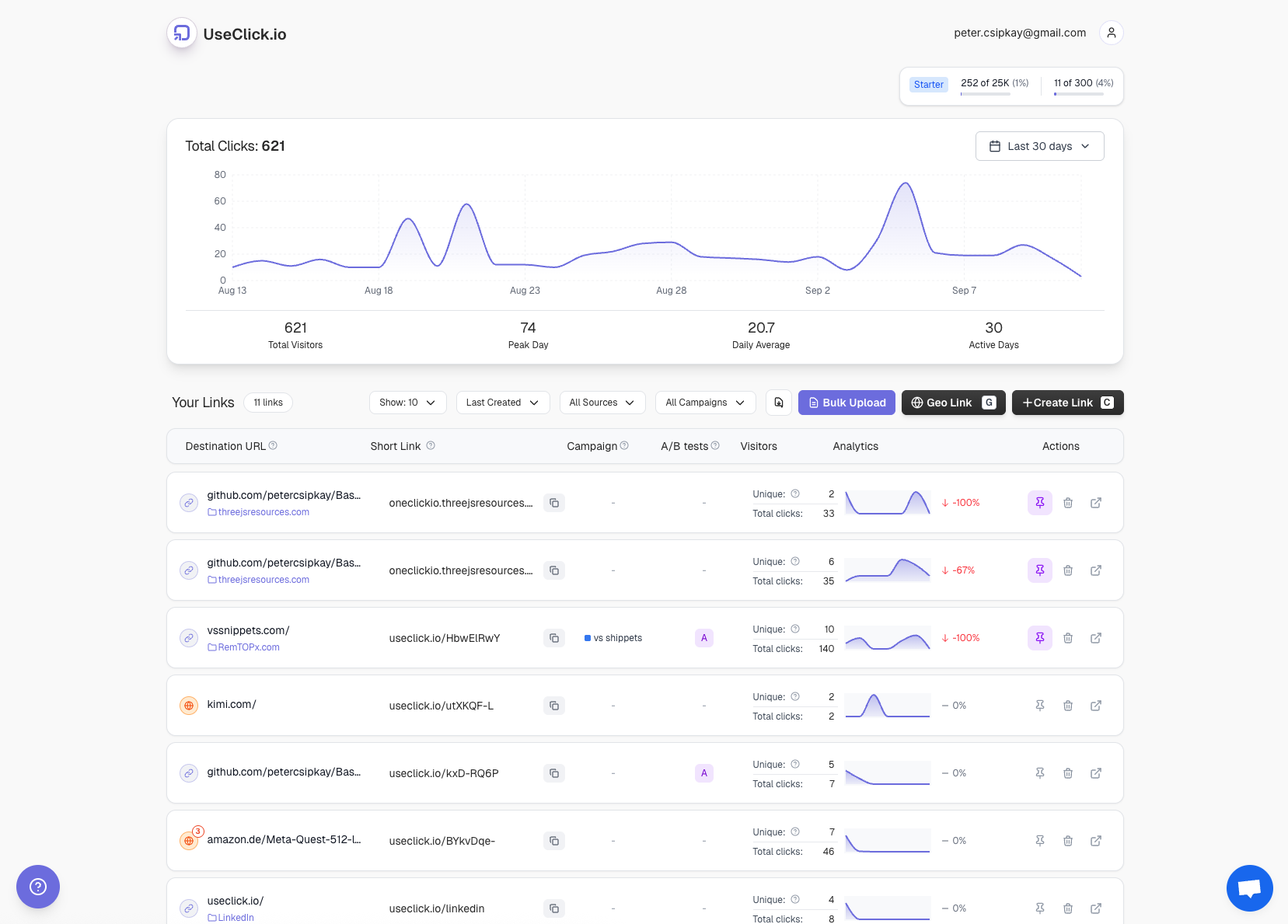Open the Last 30 days date dropdown

point(1039,146)
